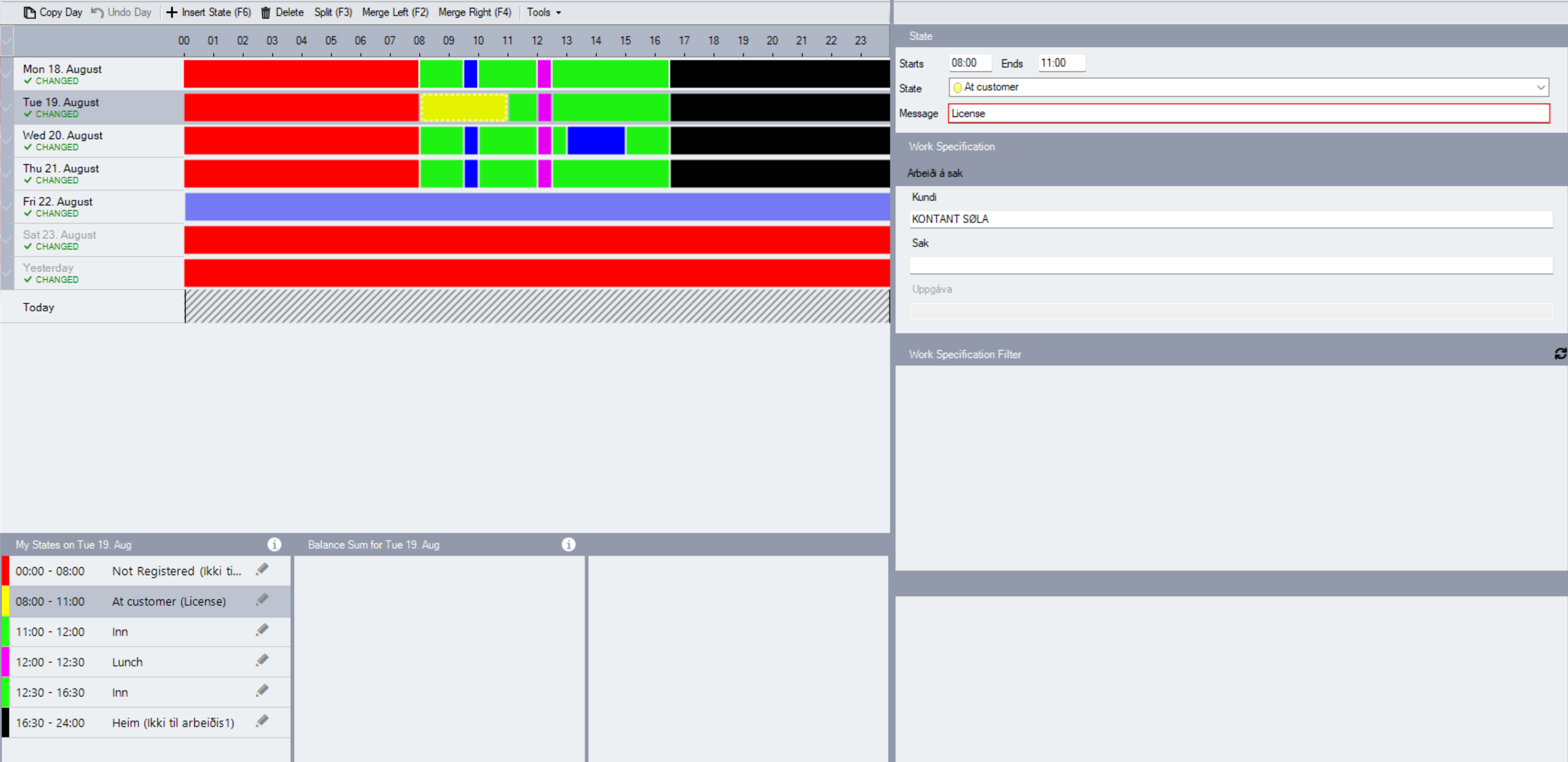The width and height of the screenshot is (1568, 762).
Task: Click the Work Specification header
Action: (952, 147)
